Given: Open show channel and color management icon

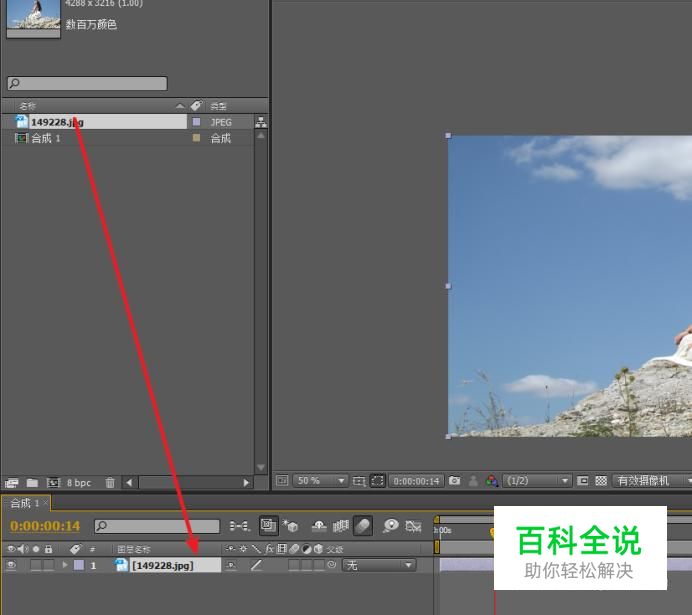Looking at the screenshot, I should [491, 480].
